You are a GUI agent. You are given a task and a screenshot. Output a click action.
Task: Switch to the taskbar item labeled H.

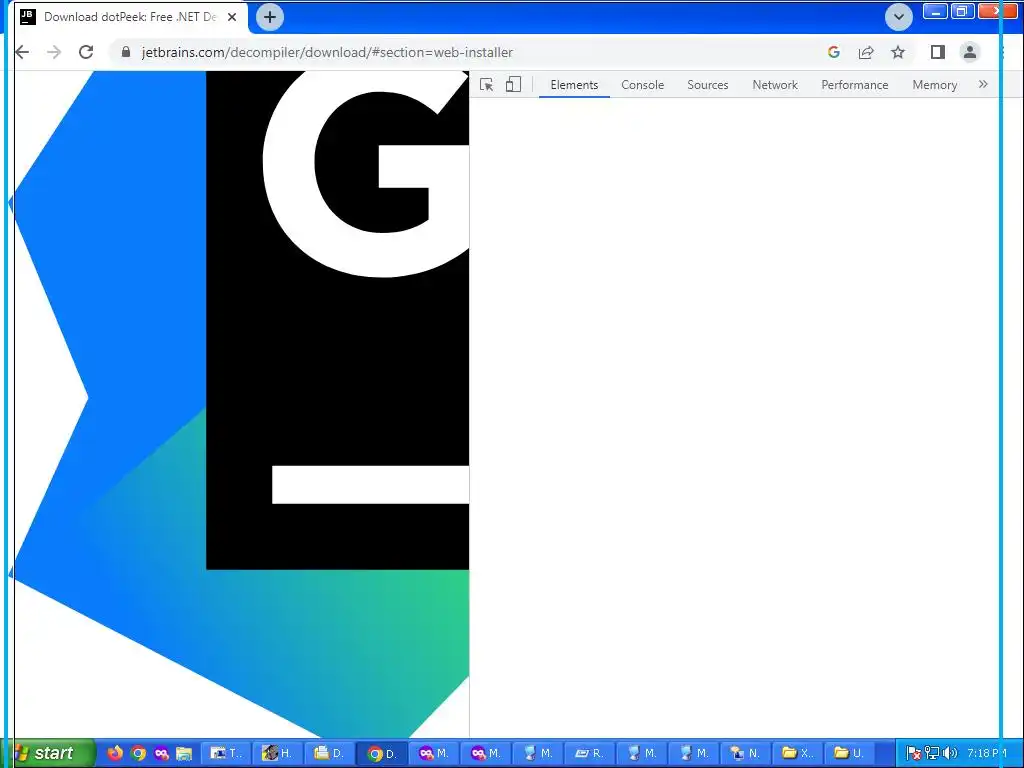(x=277, y=753)
